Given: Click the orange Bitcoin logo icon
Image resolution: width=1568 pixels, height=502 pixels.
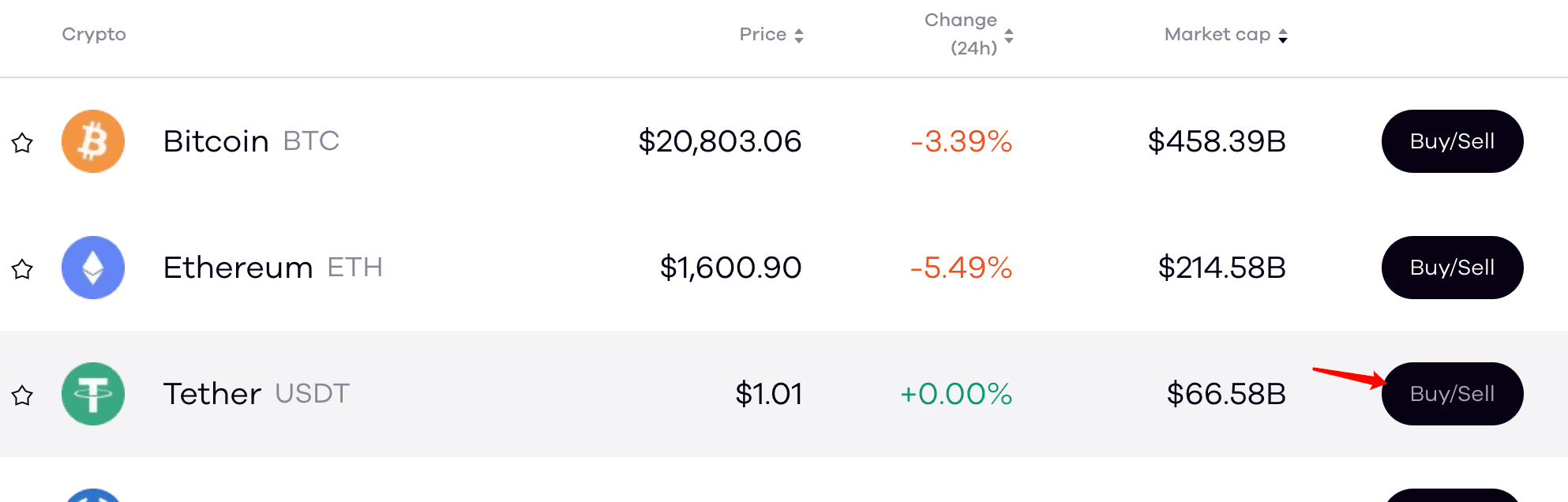Looking at the screenshot, I should click(93, 141).
